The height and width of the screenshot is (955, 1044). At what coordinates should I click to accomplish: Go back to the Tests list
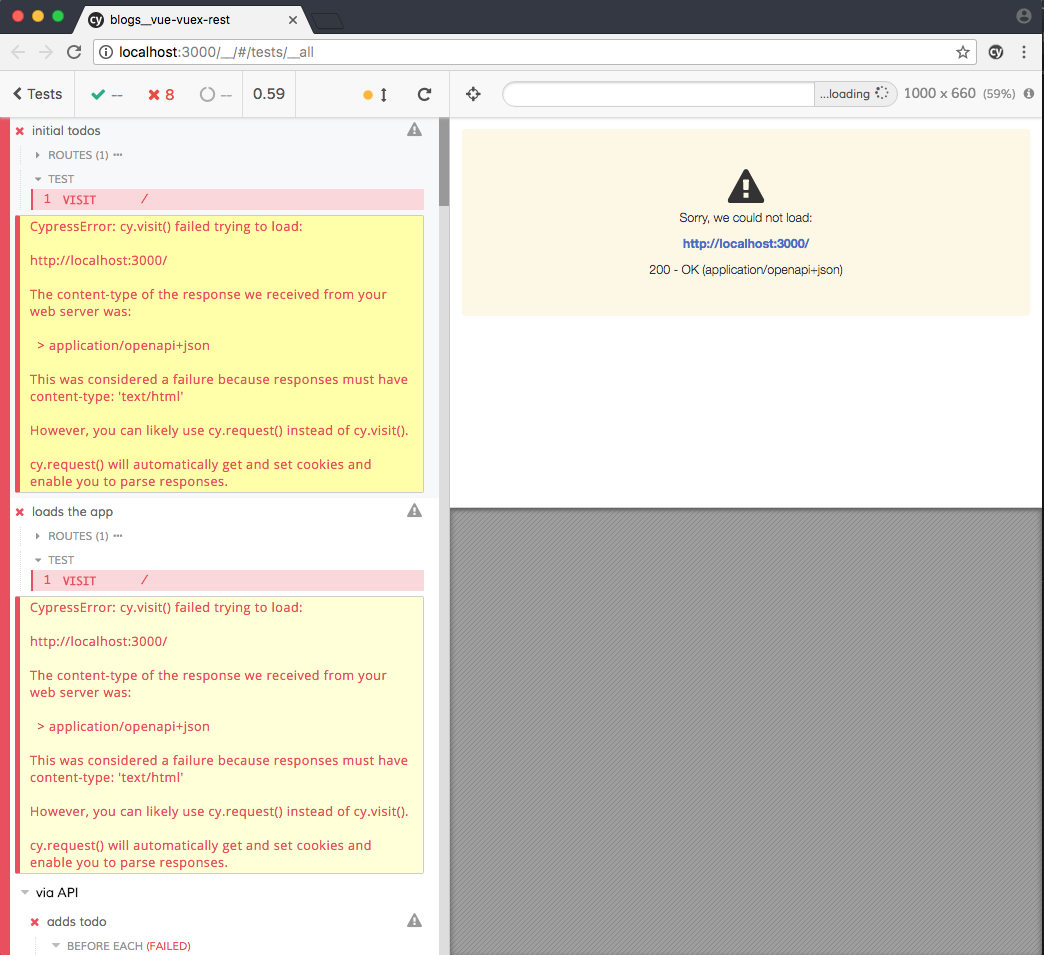click(x=37, y=94)
